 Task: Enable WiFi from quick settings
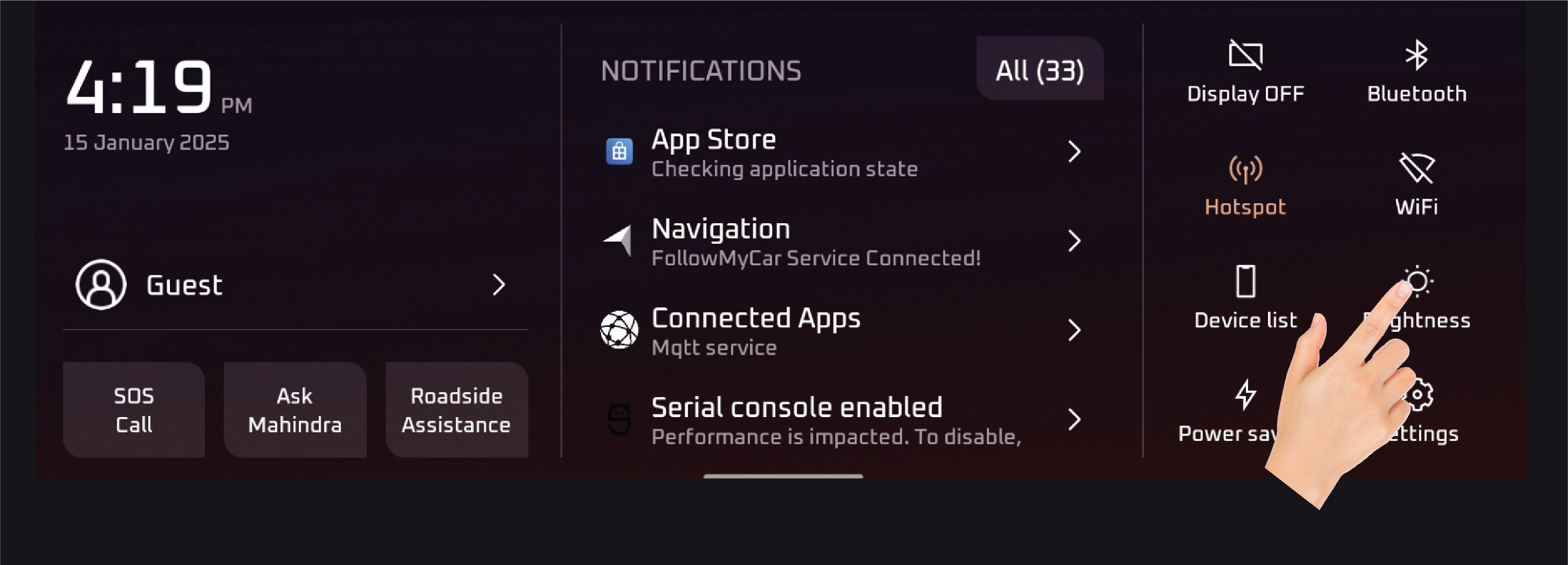tap(1416, 168)
